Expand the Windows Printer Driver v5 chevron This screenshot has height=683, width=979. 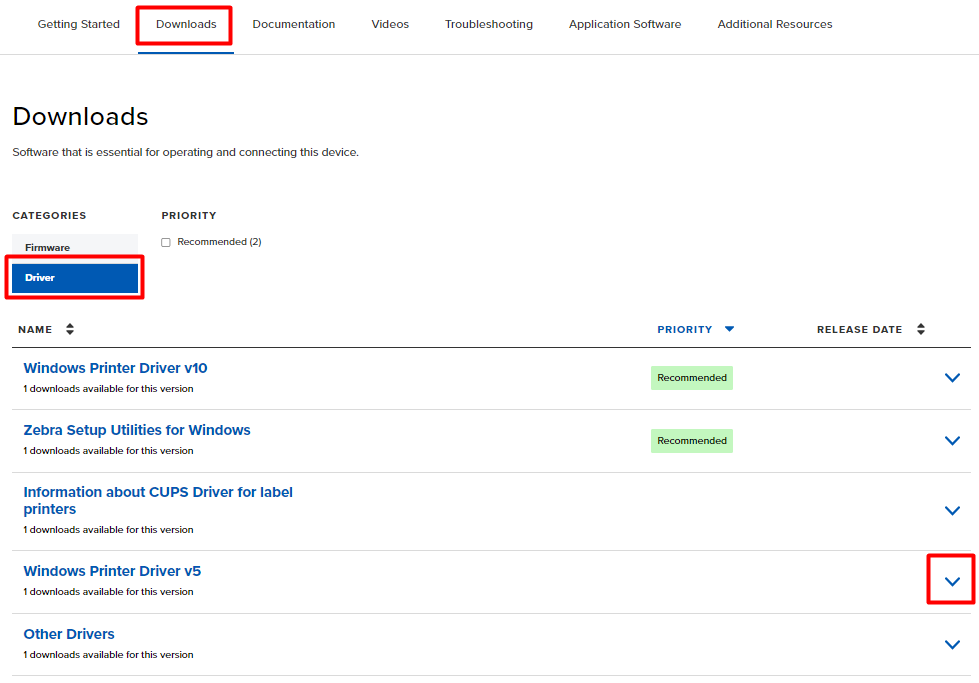click(x=952, y=581)
